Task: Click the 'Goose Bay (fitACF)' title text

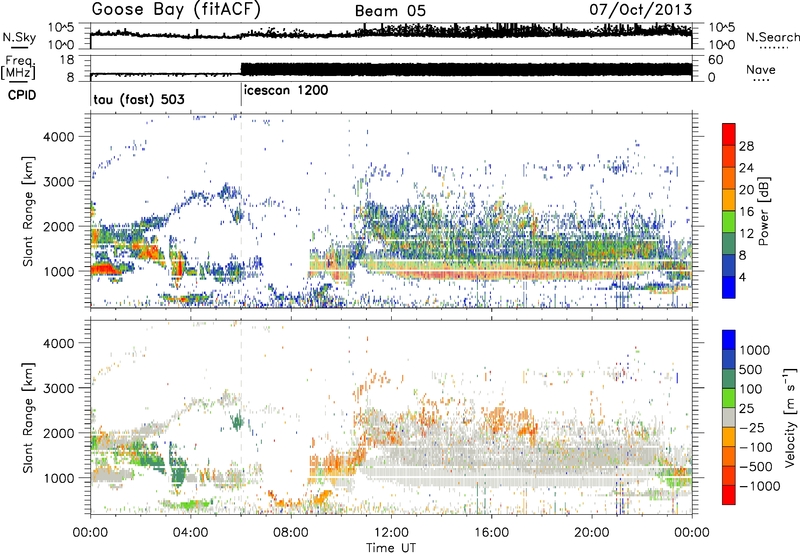Action: (176, 10)
